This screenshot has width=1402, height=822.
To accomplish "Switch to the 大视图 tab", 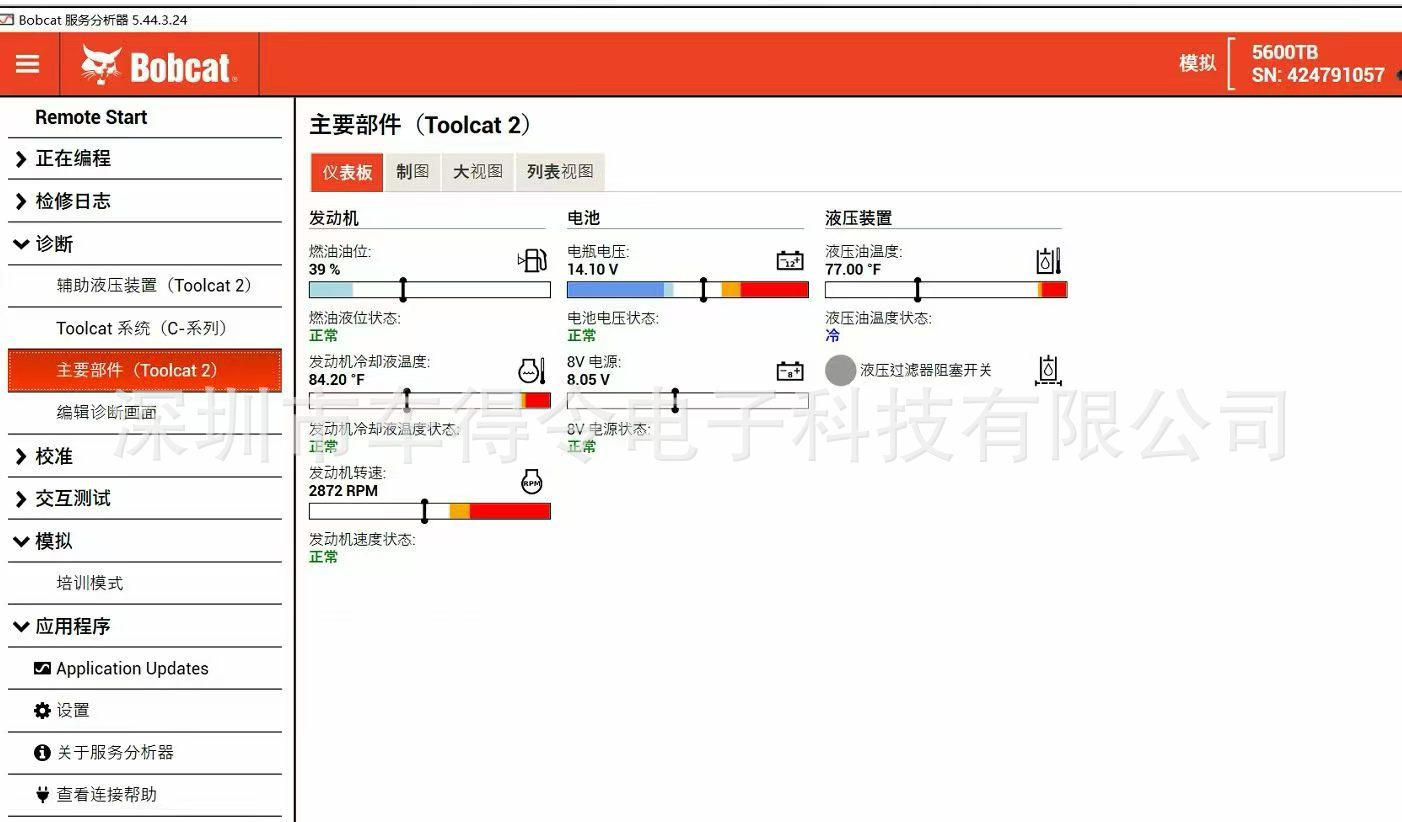I will coord(477,172).
